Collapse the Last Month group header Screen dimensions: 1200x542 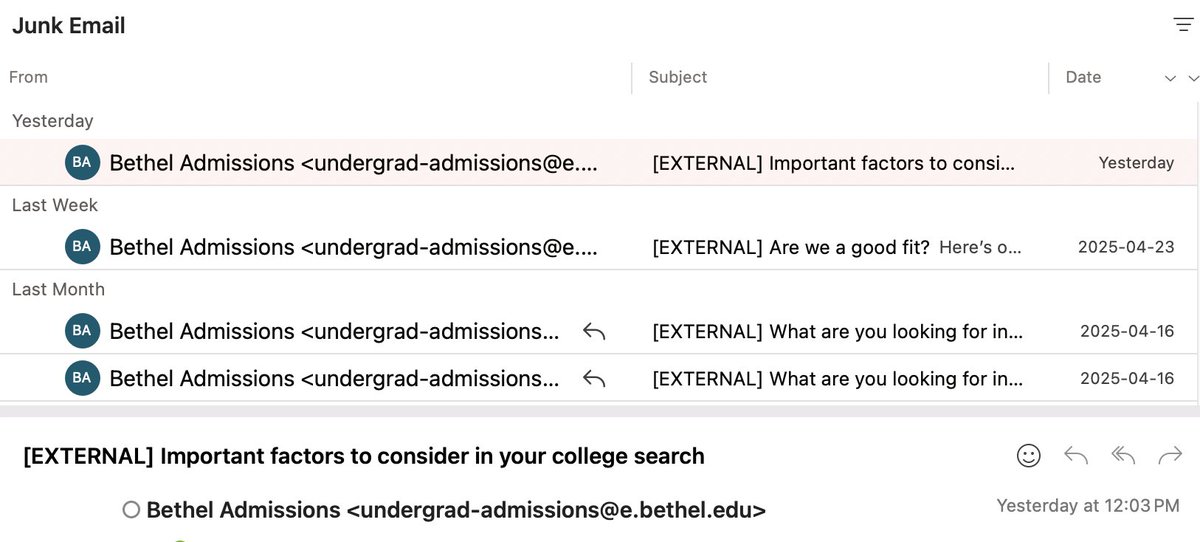58,289
